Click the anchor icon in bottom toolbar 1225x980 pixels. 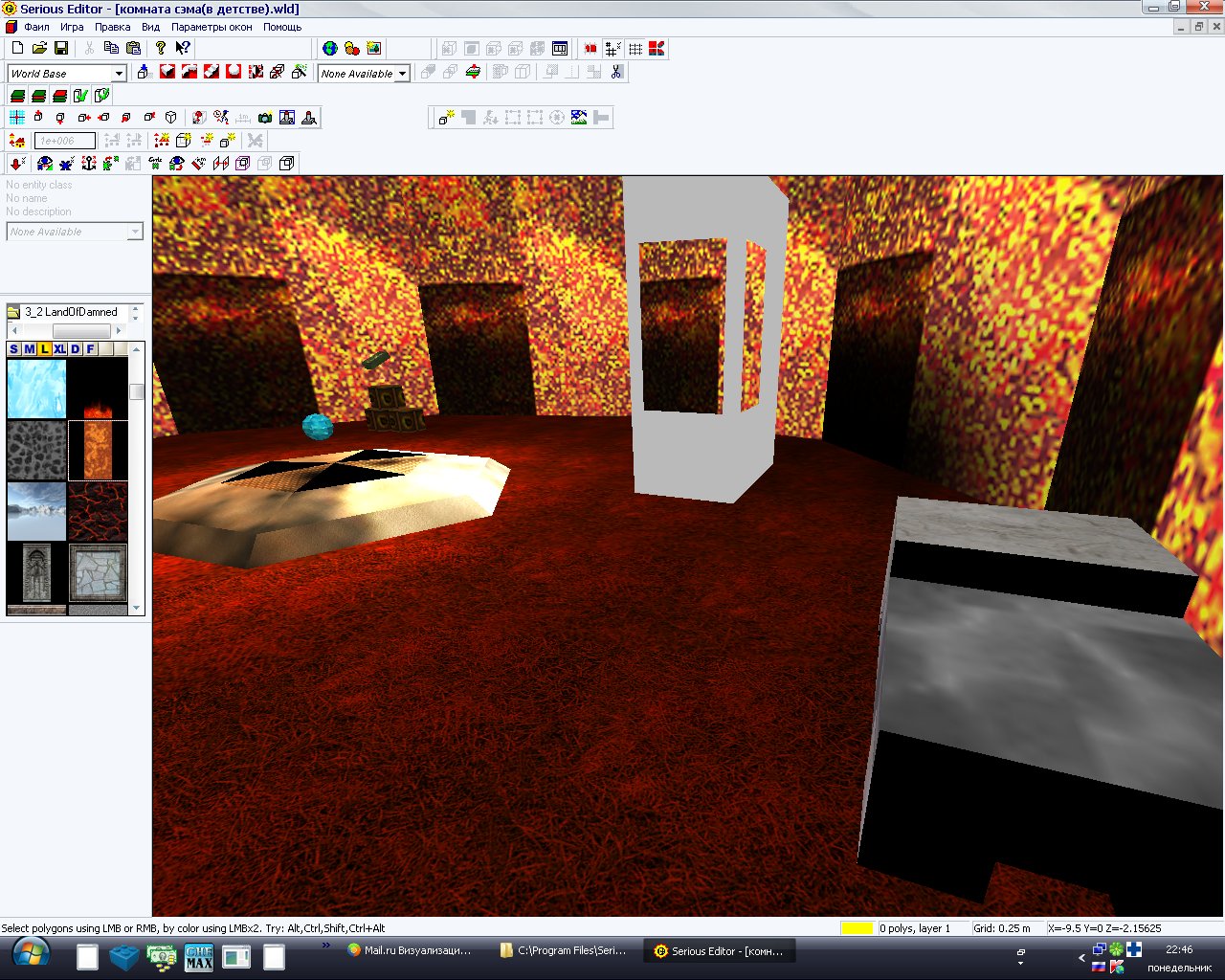pos(89,164)
